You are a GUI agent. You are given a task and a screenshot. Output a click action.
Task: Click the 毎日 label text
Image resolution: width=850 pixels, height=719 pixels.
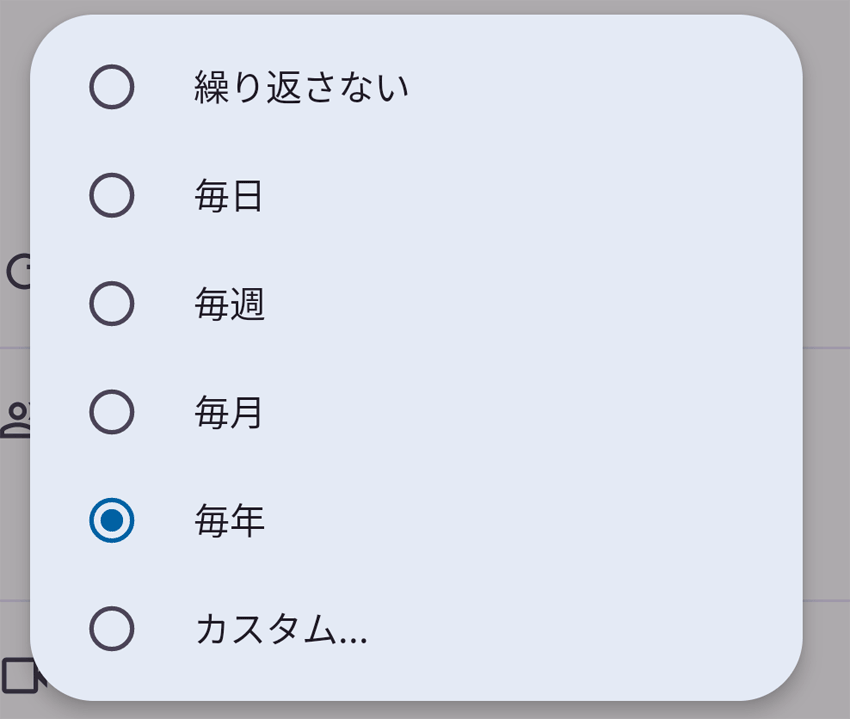(x=229, y=195)
